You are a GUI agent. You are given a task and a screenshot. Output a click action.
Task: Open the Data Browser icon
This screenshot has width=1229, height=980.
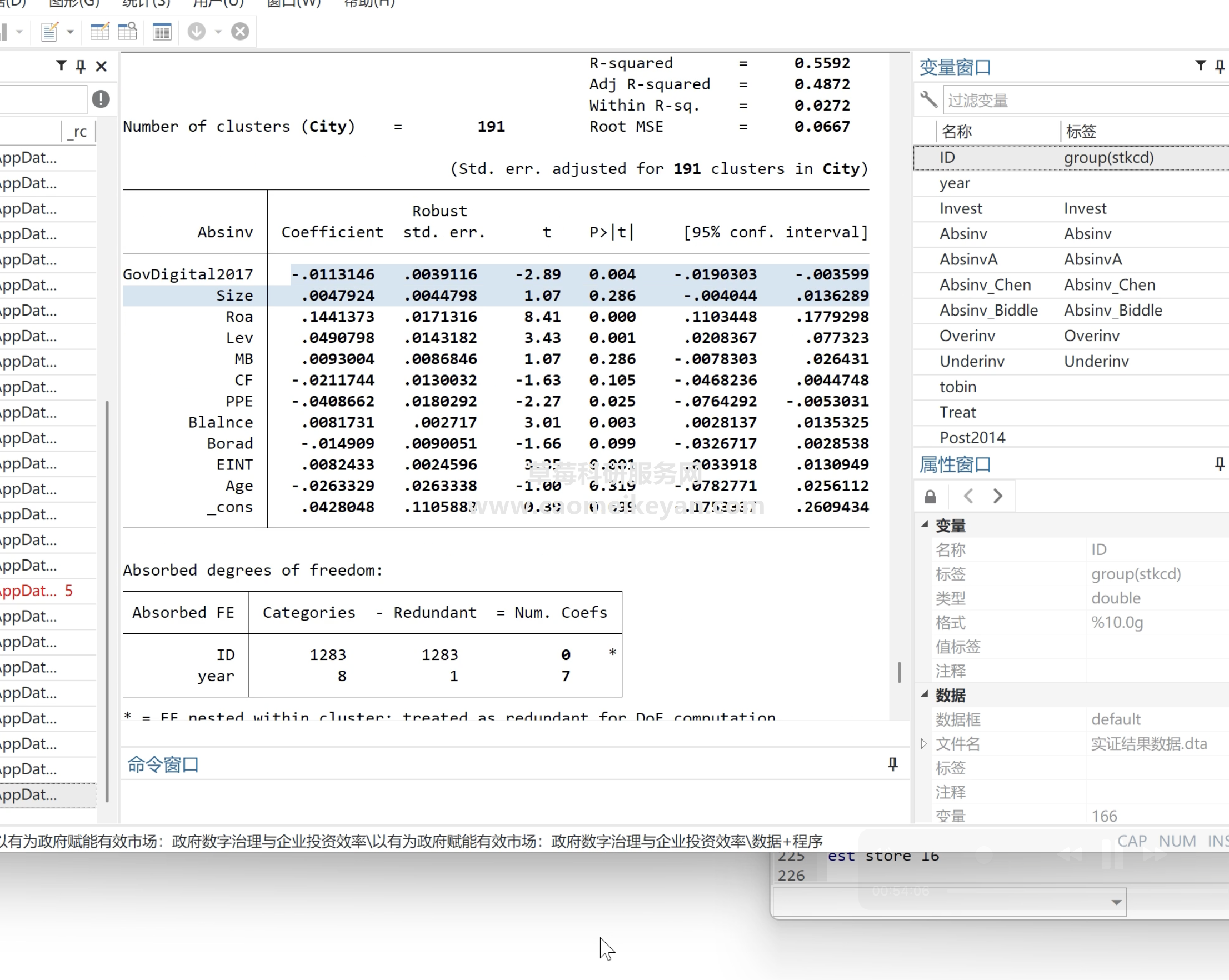[127, 31]
